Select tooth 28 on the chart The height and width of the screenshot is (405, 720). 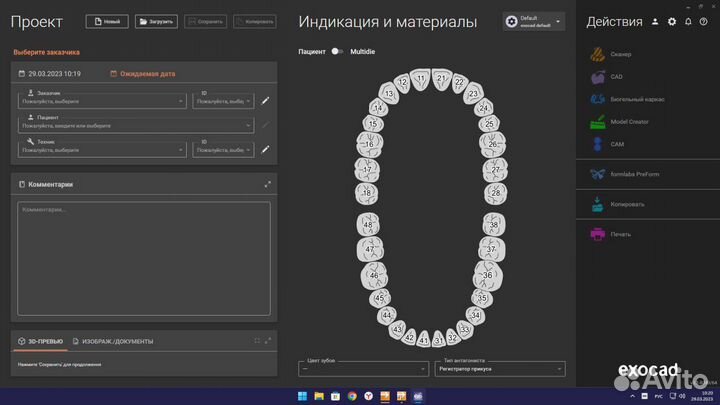[495, 193]
